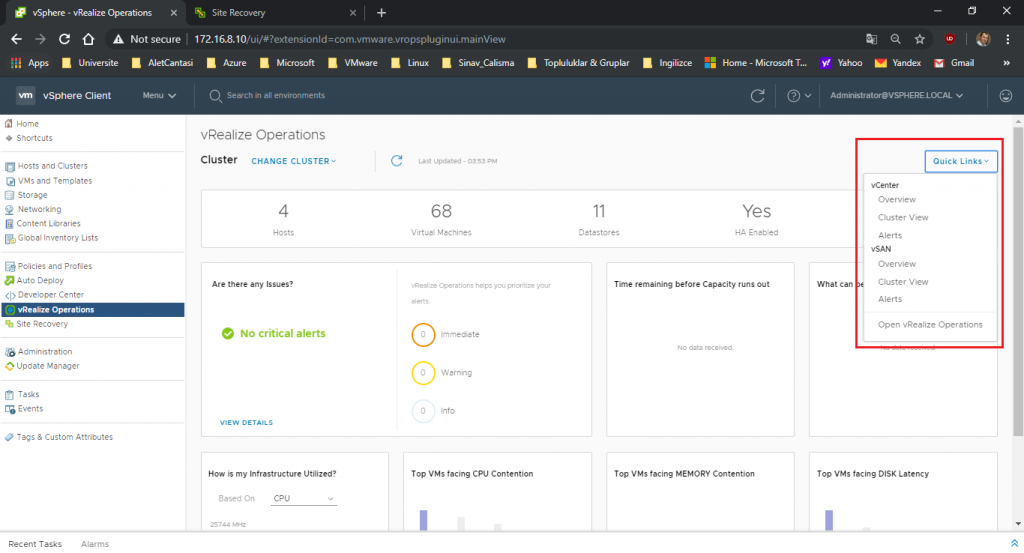Click the bookmark star in address bar
Viewport: 1024px width, 553px height.
pyautogui.click(x=919, y=39)
